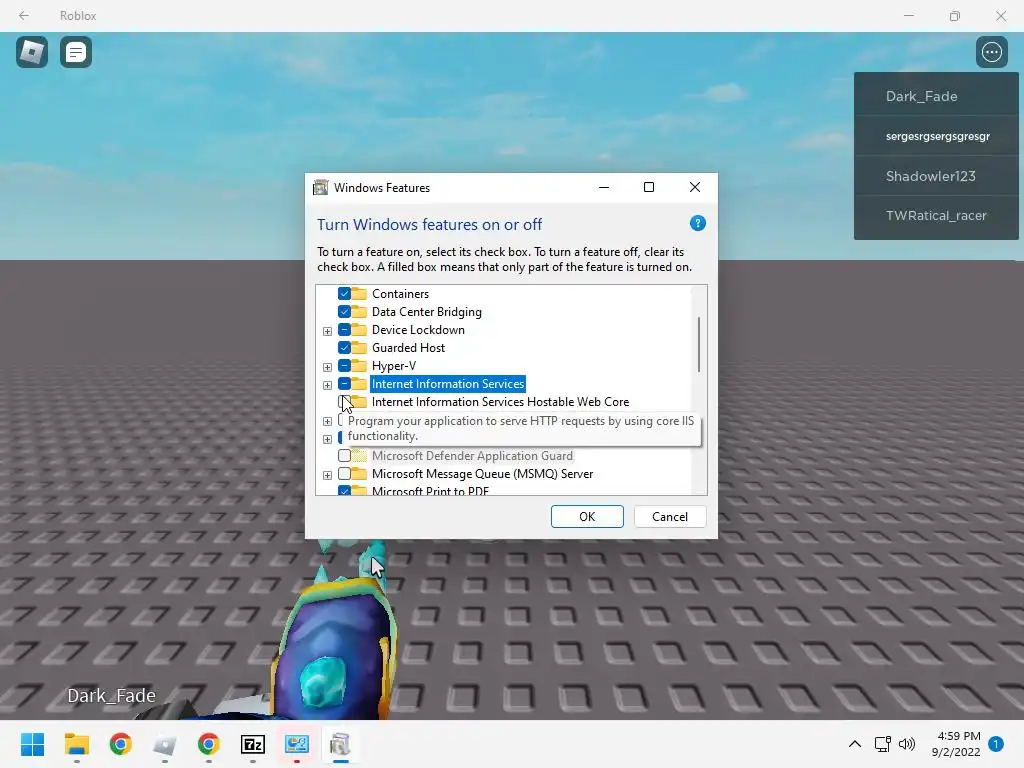
Task: Open the Roblox more options ellipsis button
Action: point(991,52)
